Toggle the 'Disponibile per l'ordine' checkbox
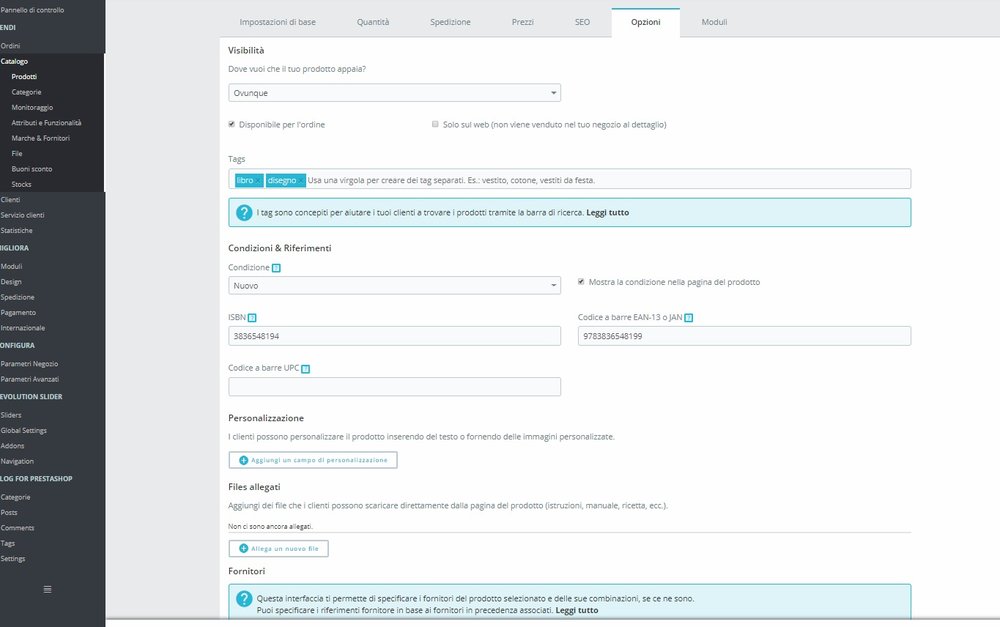The width and height of the screenshot is (1000, 627). (232, 124)
